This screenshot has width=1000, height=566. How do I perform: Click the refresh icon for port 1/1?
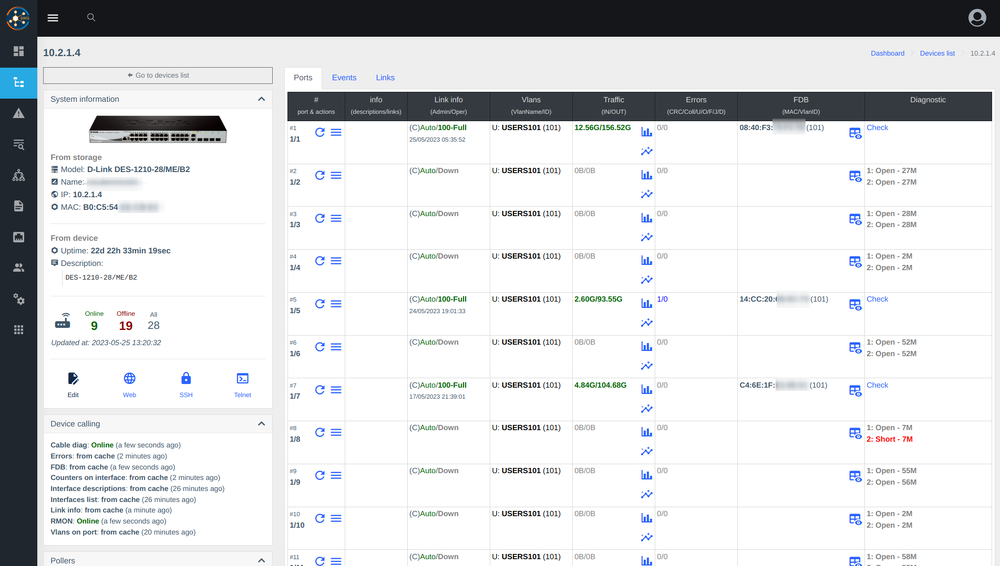320,132
